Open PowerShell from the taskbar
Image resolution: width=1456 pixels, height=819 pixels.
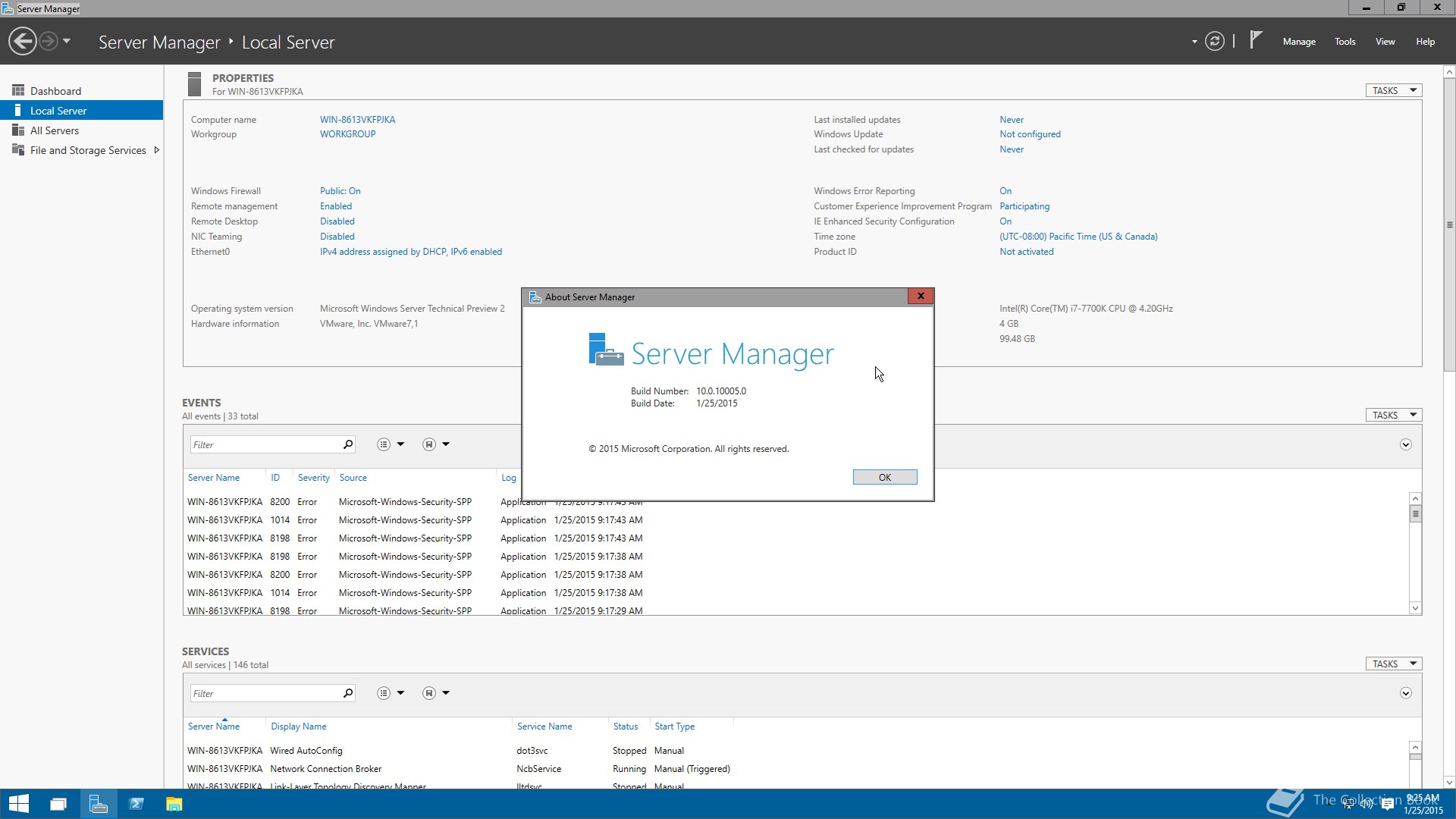click(136, 804)
